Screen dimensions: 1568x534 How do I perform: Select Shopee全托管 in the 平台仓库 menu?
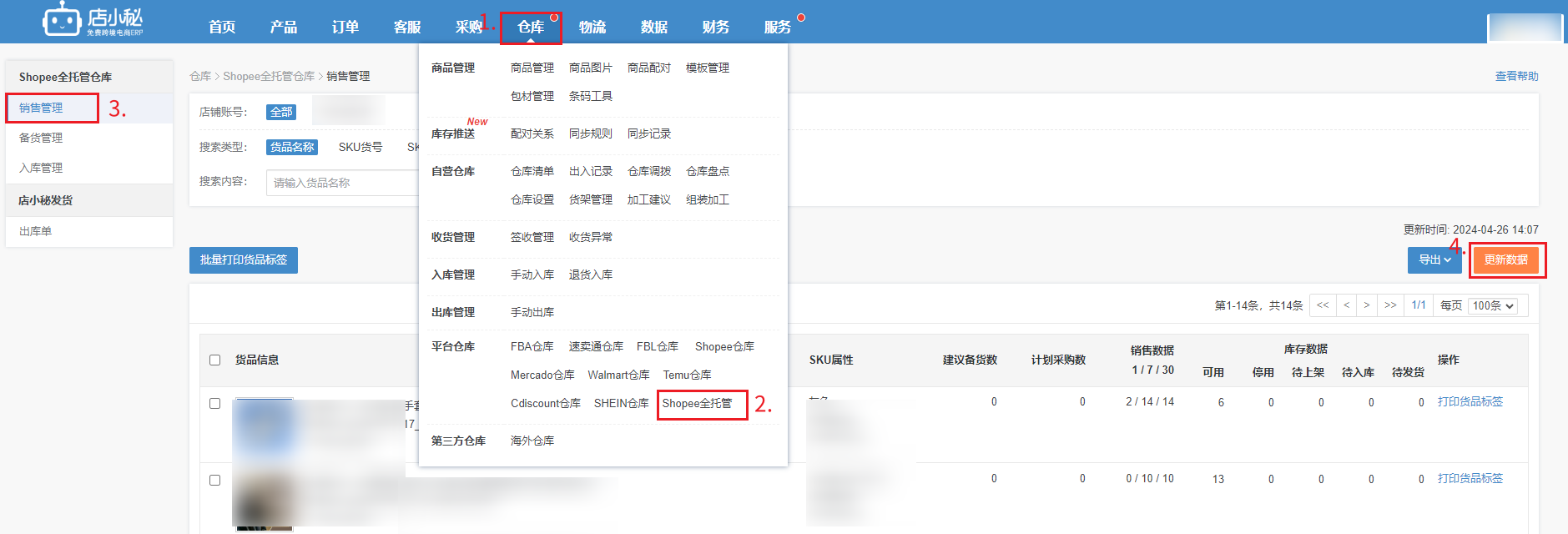tap(698, 403)
